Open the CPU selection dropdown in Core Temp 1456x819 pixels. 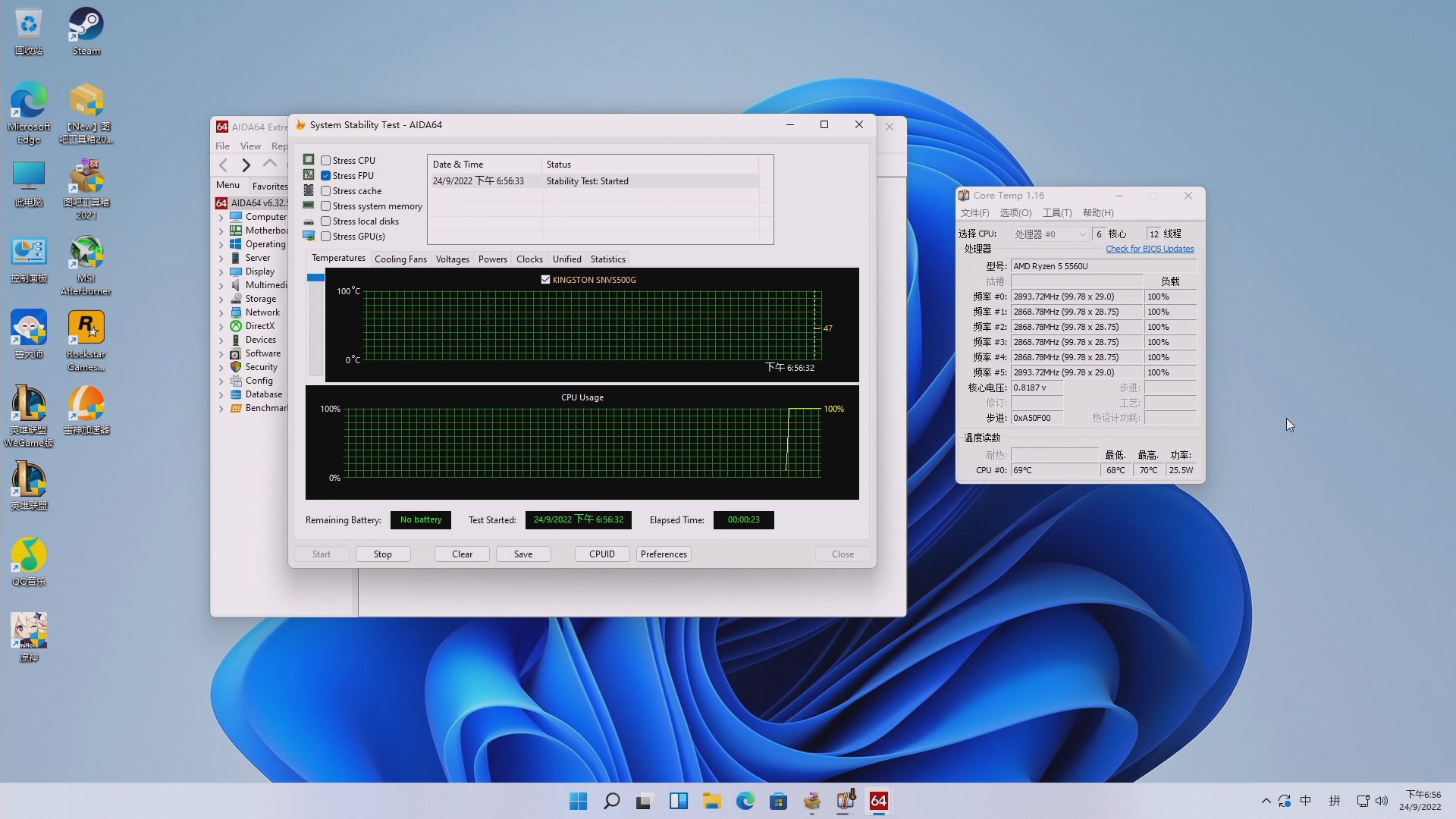pos(1051,234)
